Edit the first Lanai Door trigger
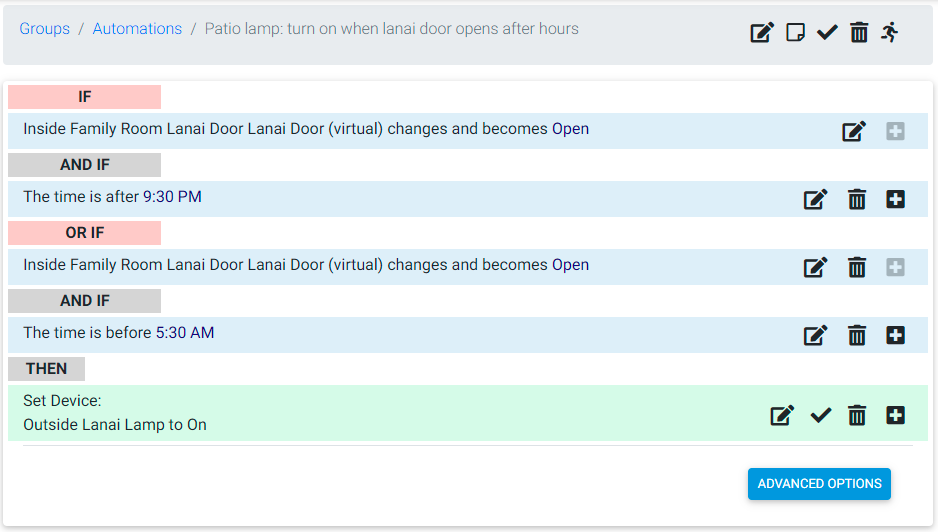 (854, 131)
